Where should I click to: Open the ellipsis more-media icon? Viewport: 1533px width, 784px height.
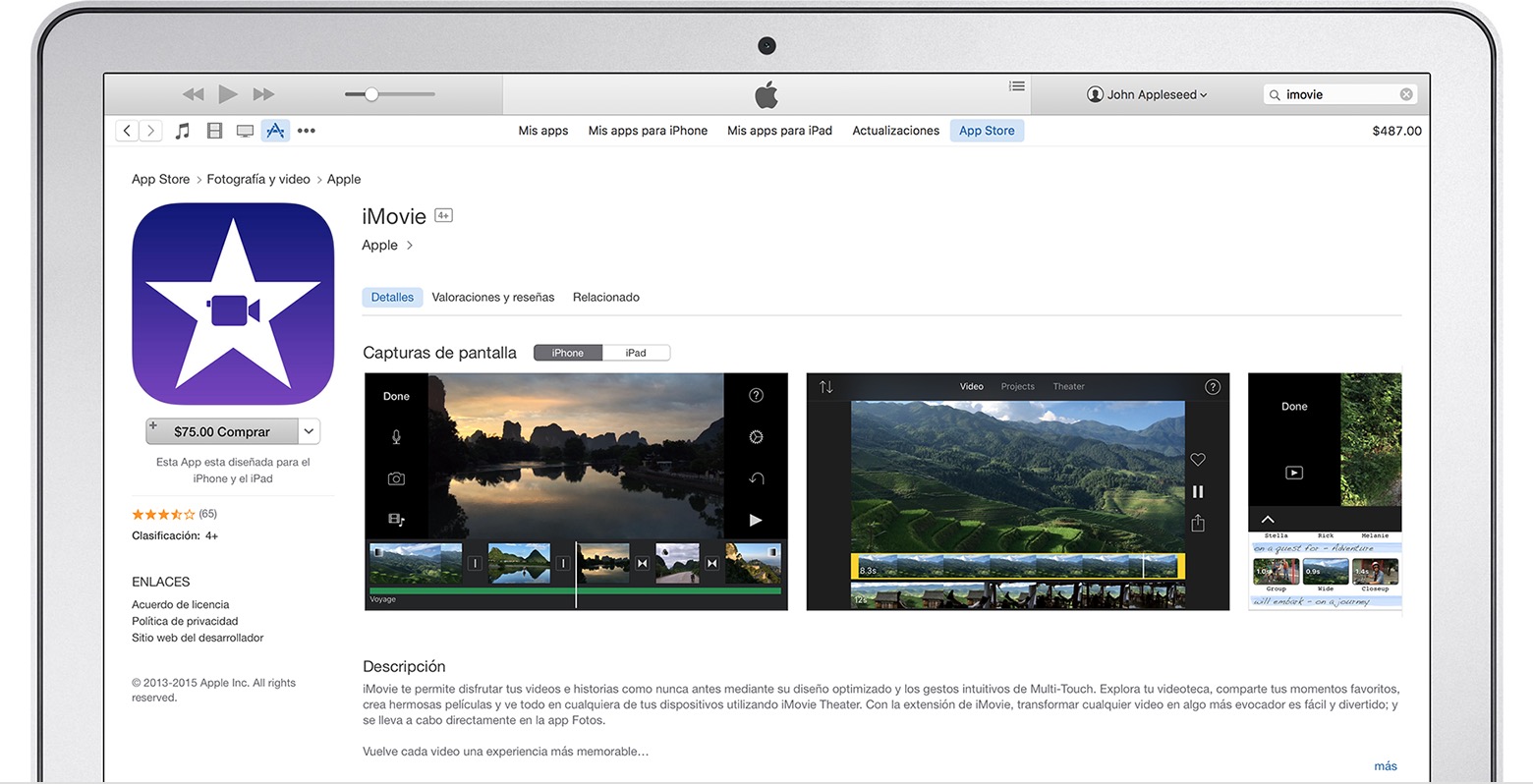pyautogui.click(x=306, y=130)
